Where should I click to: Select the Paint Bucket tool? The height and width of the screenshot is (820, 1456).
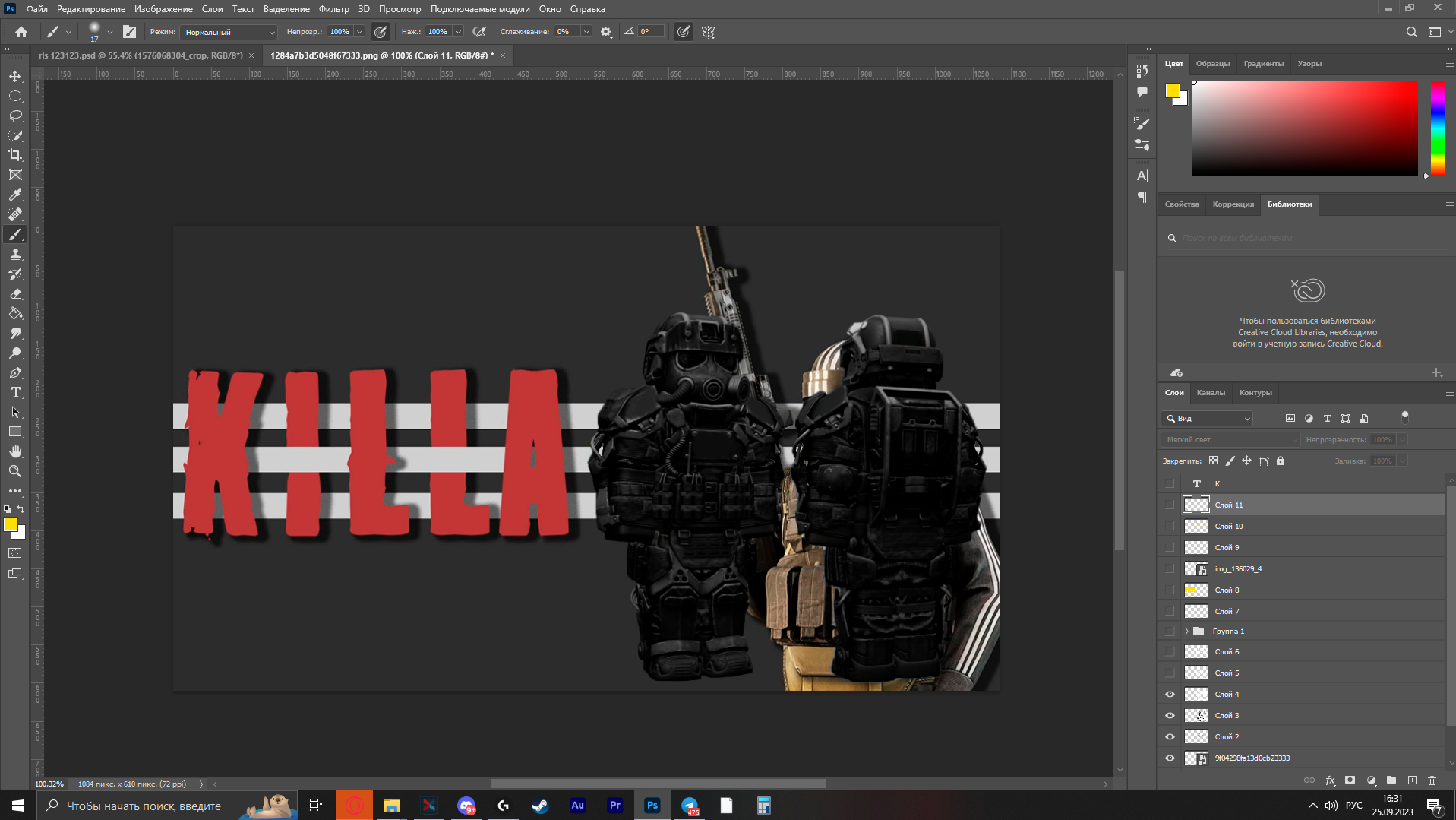tap(15, 313)
